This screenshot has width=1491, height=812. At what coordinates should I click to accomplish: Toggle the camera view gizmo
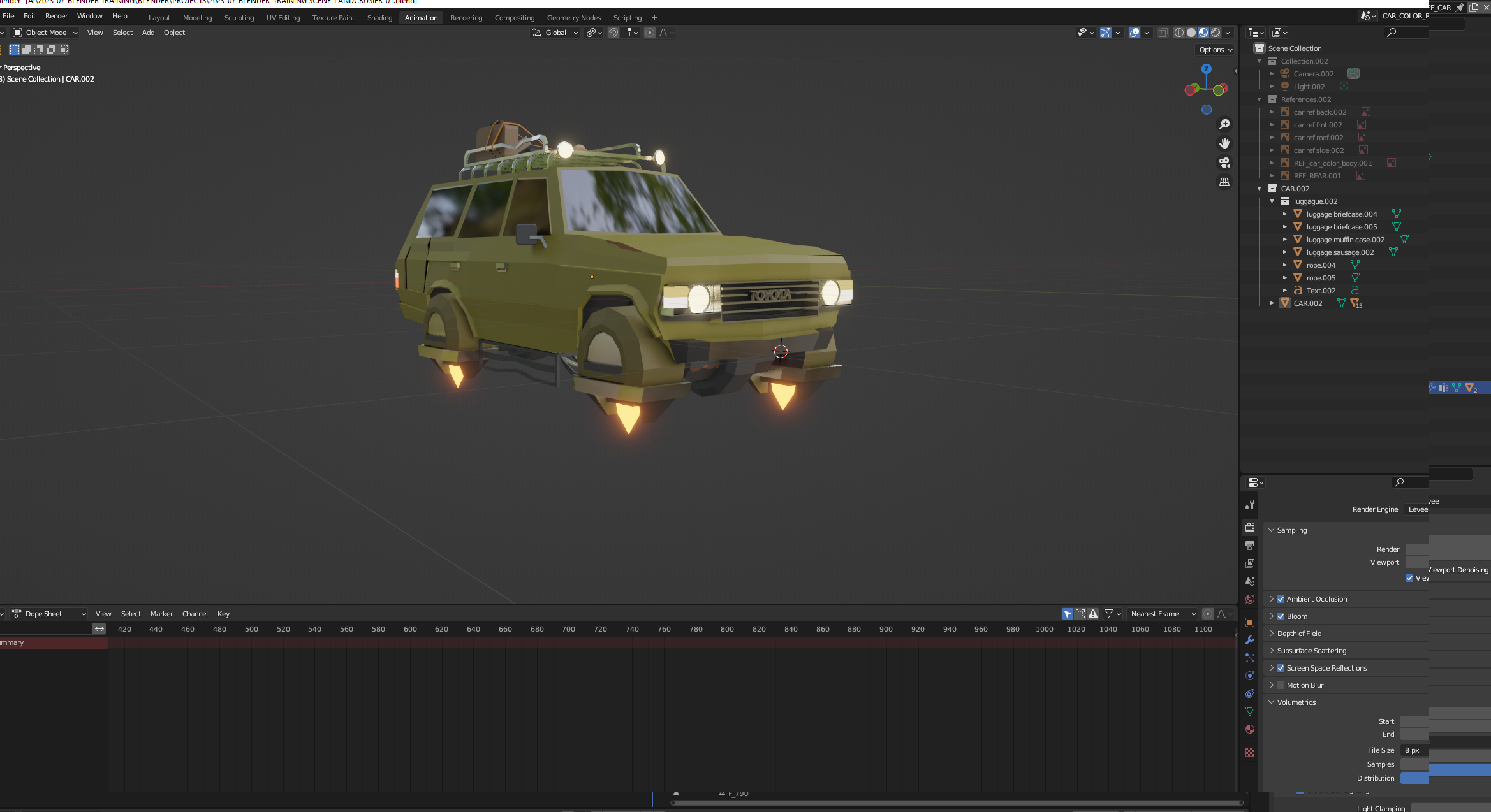[x=1224, y=163]
